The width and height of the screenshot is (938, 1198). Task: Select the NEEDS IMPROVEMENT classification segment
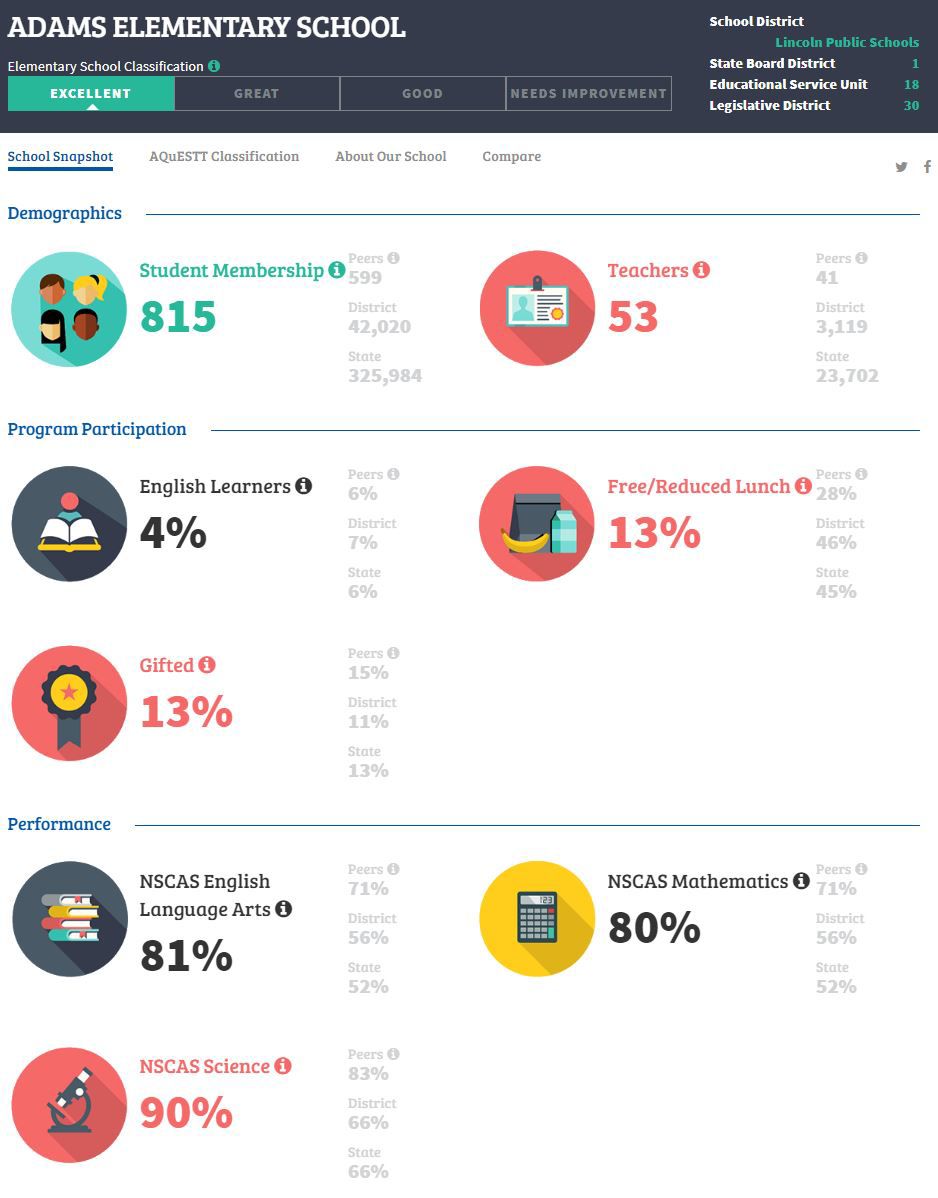pos(588,93)
